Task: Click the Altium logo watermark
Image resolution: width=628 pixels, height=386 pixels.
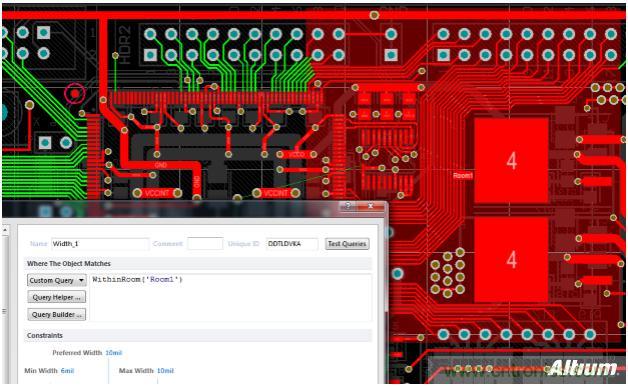Action: pos(583,368)
